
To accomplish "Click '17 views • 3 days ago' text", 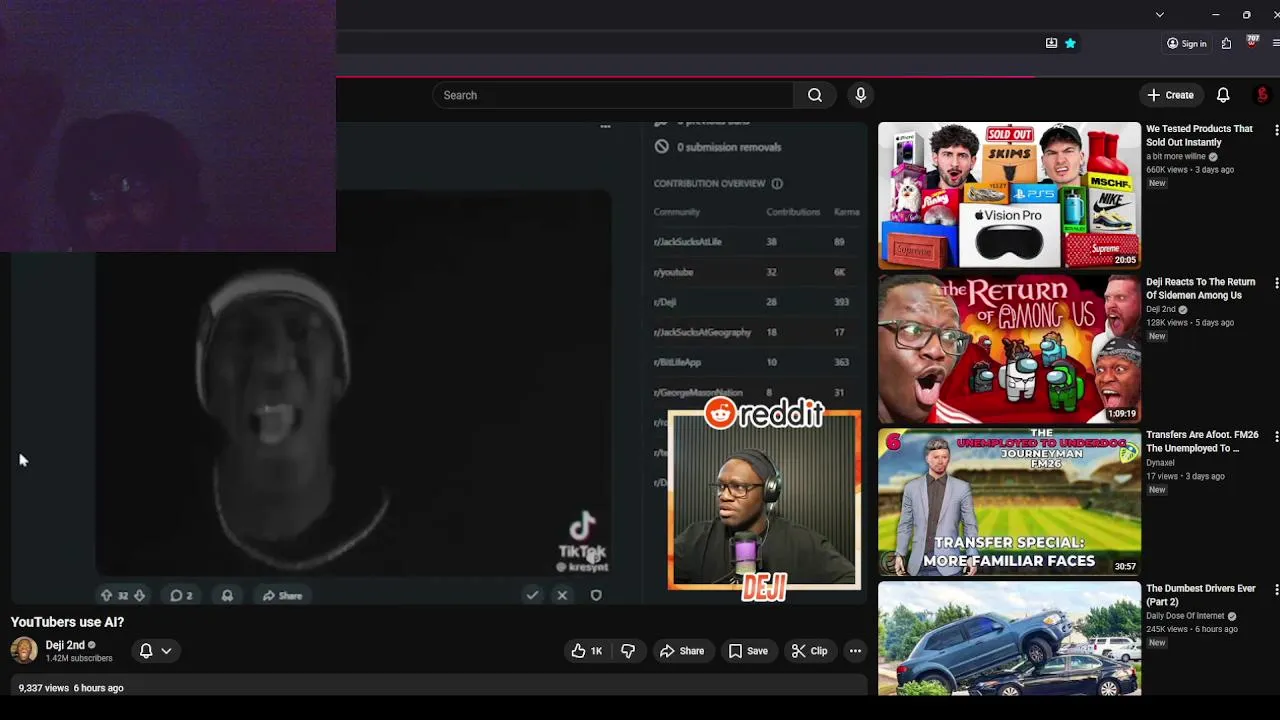I will tap(1185, 476).
